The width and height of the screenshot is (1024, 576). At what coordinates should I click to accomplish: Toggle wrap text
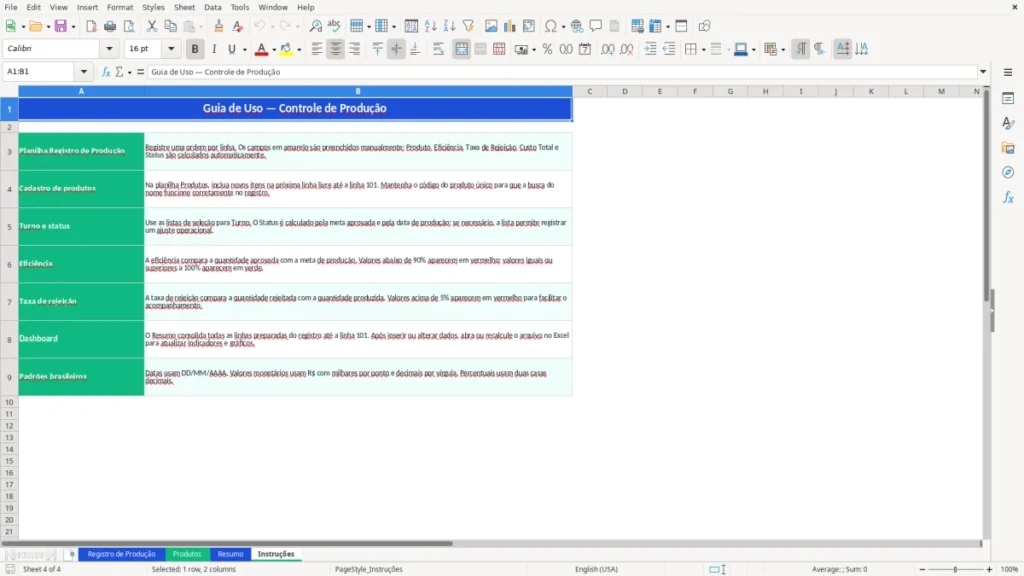point(438,49)
